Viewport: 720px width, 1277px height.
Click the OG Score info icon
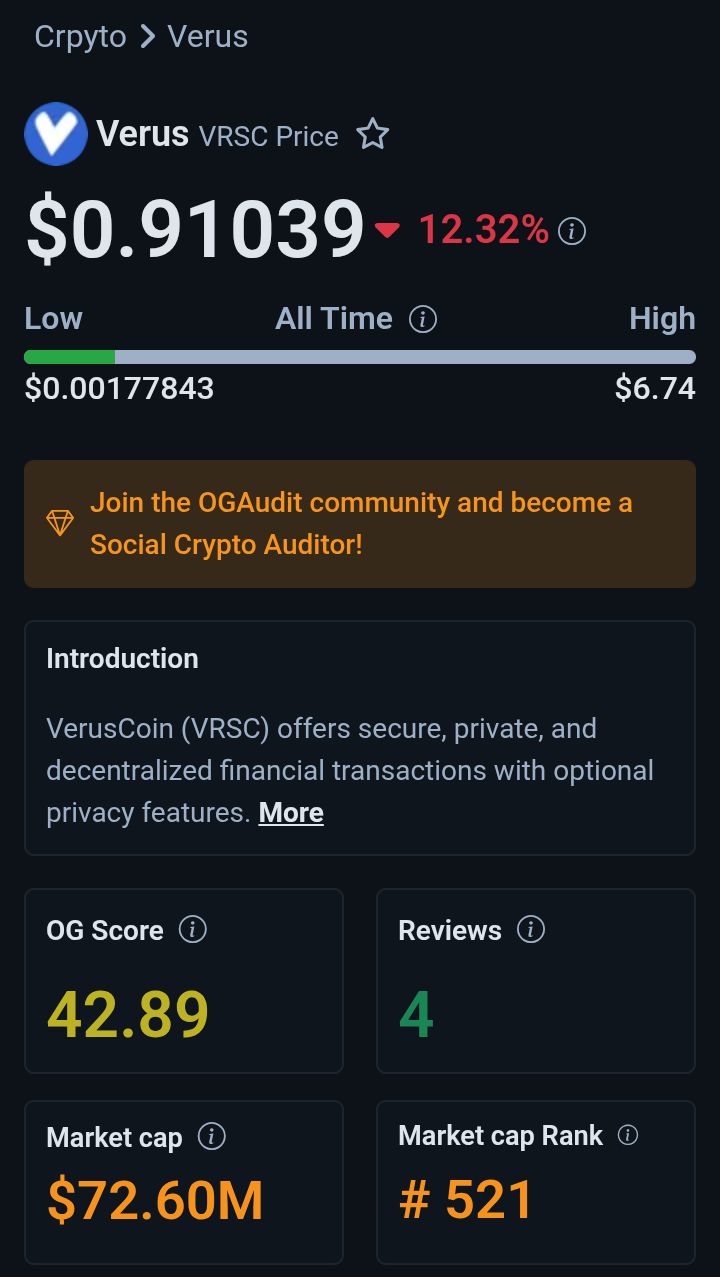(192, 929)
